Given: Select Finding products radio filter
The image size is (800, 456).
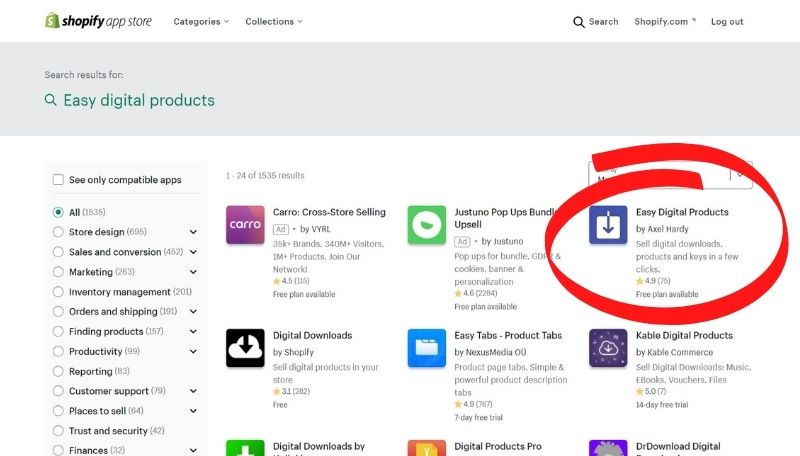Looking at the screenshot, I should [x=58, y=331].
